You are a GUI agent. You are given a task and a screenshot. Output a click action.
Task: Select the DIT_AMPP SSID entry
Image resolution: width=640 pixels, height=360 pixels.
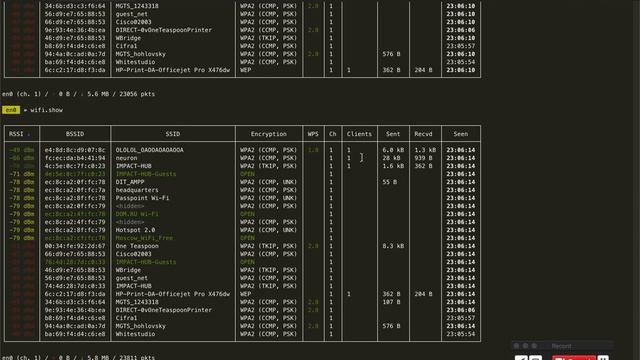(130, 182)
